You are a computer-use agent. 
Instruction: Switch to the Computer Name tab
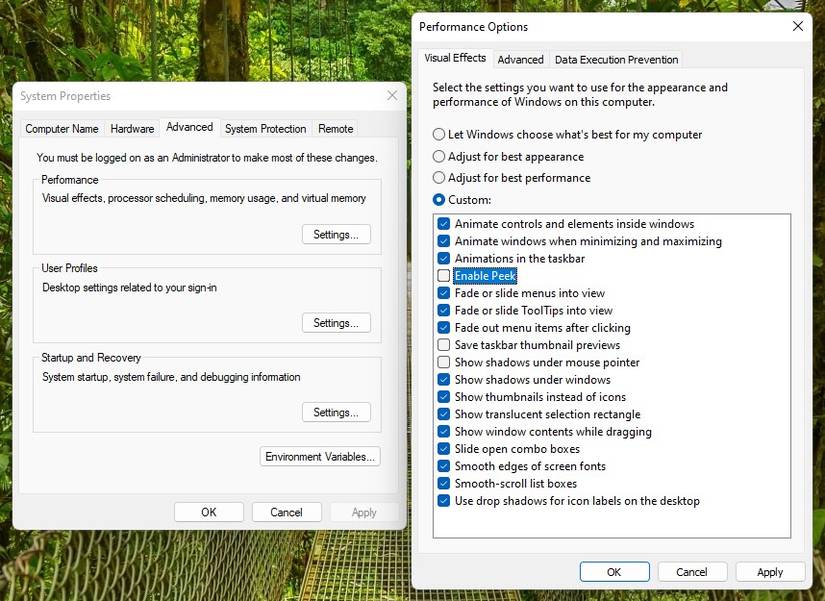click(62, 129)
